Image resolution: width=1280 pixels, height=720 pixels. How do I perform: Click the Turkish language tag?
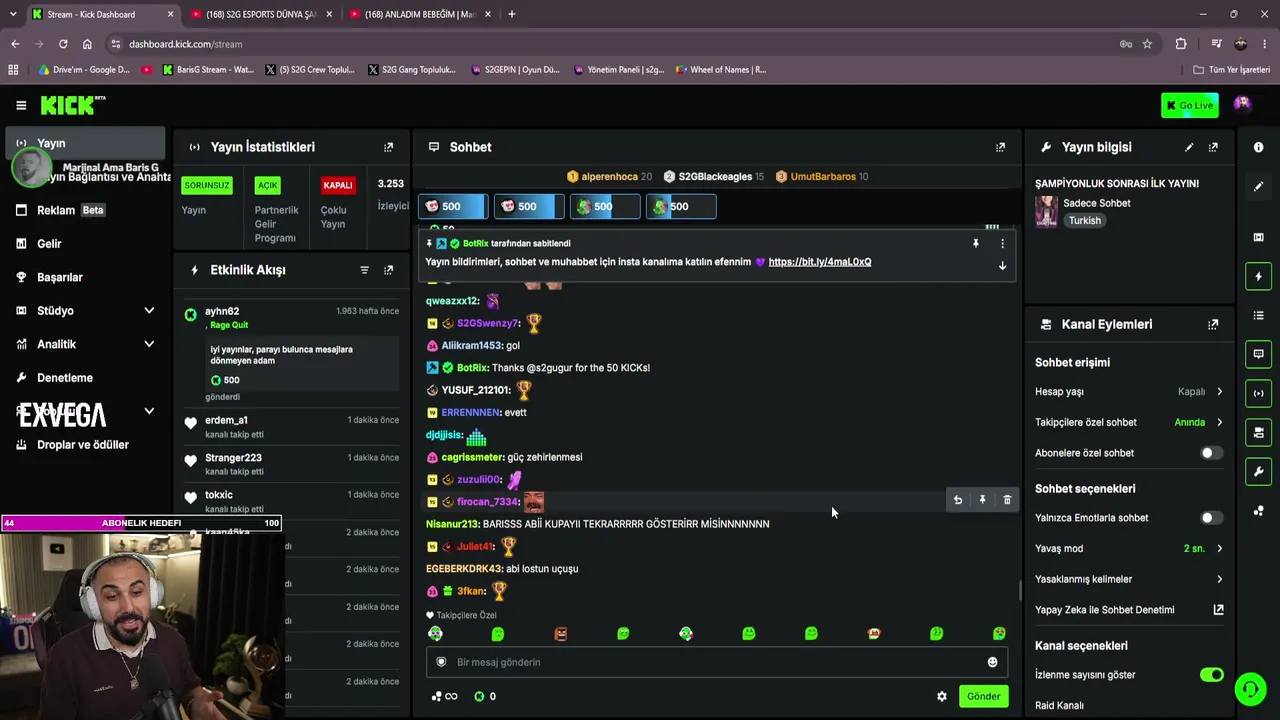(1084, 221)
